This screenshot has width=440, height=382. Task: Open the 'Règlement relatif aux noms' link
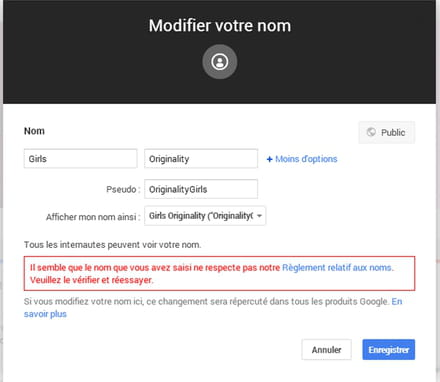tap(337, 268)
